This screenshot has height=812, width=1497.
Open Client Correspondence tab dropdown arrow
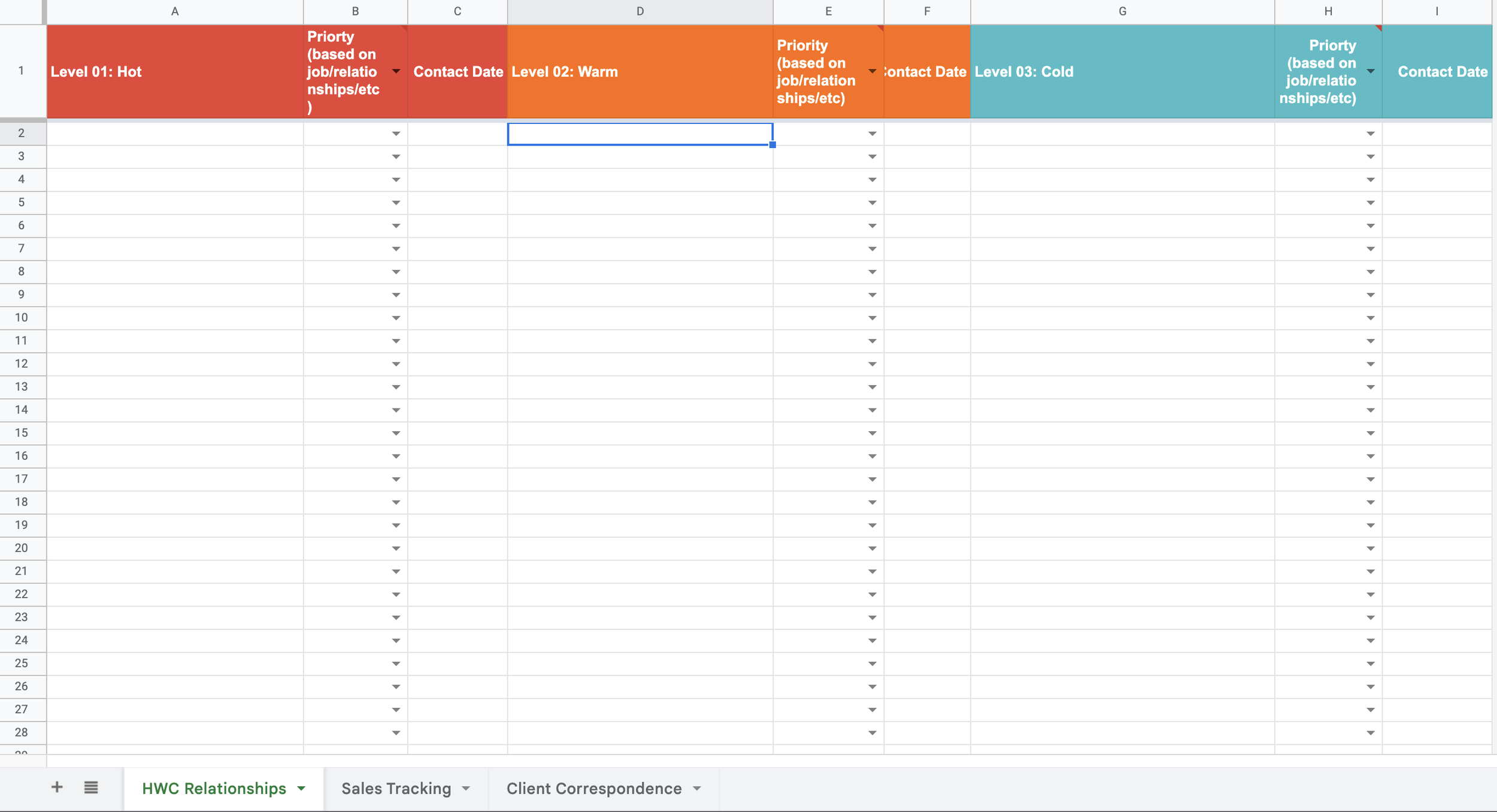pyautogui.click(x=697, y=789)
